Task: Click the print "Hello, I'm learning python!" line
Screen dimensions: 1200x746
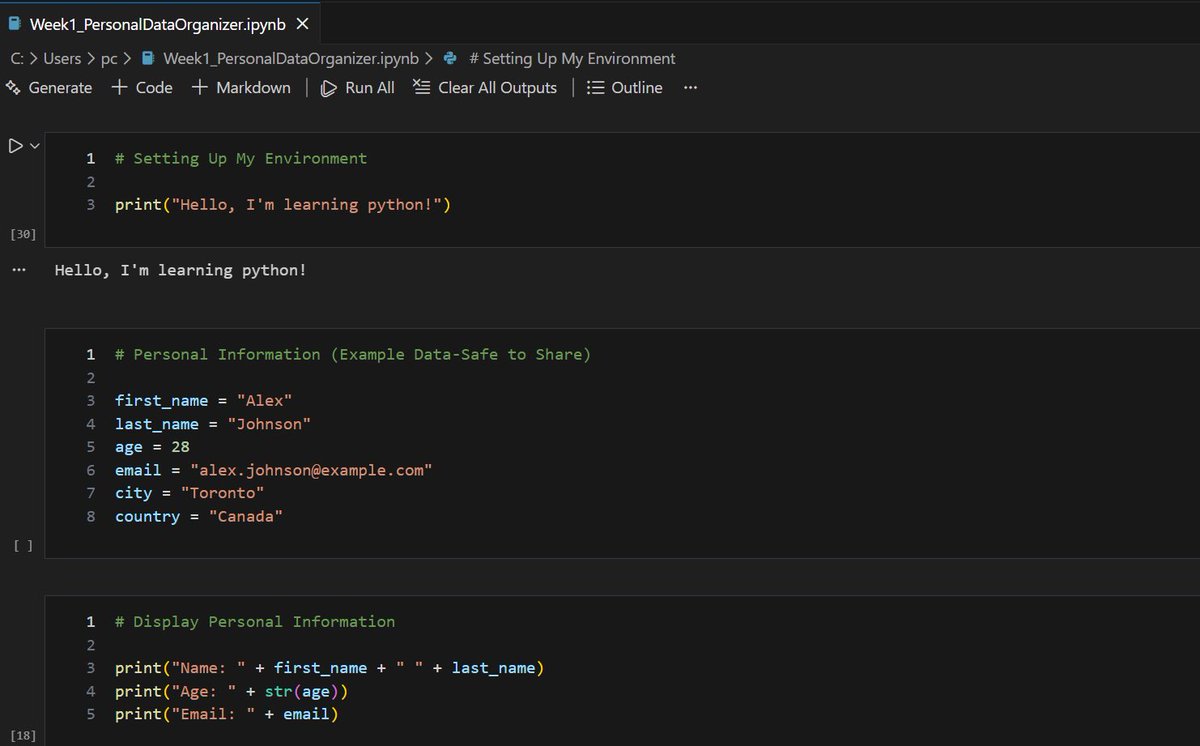Action: (284, 204)
